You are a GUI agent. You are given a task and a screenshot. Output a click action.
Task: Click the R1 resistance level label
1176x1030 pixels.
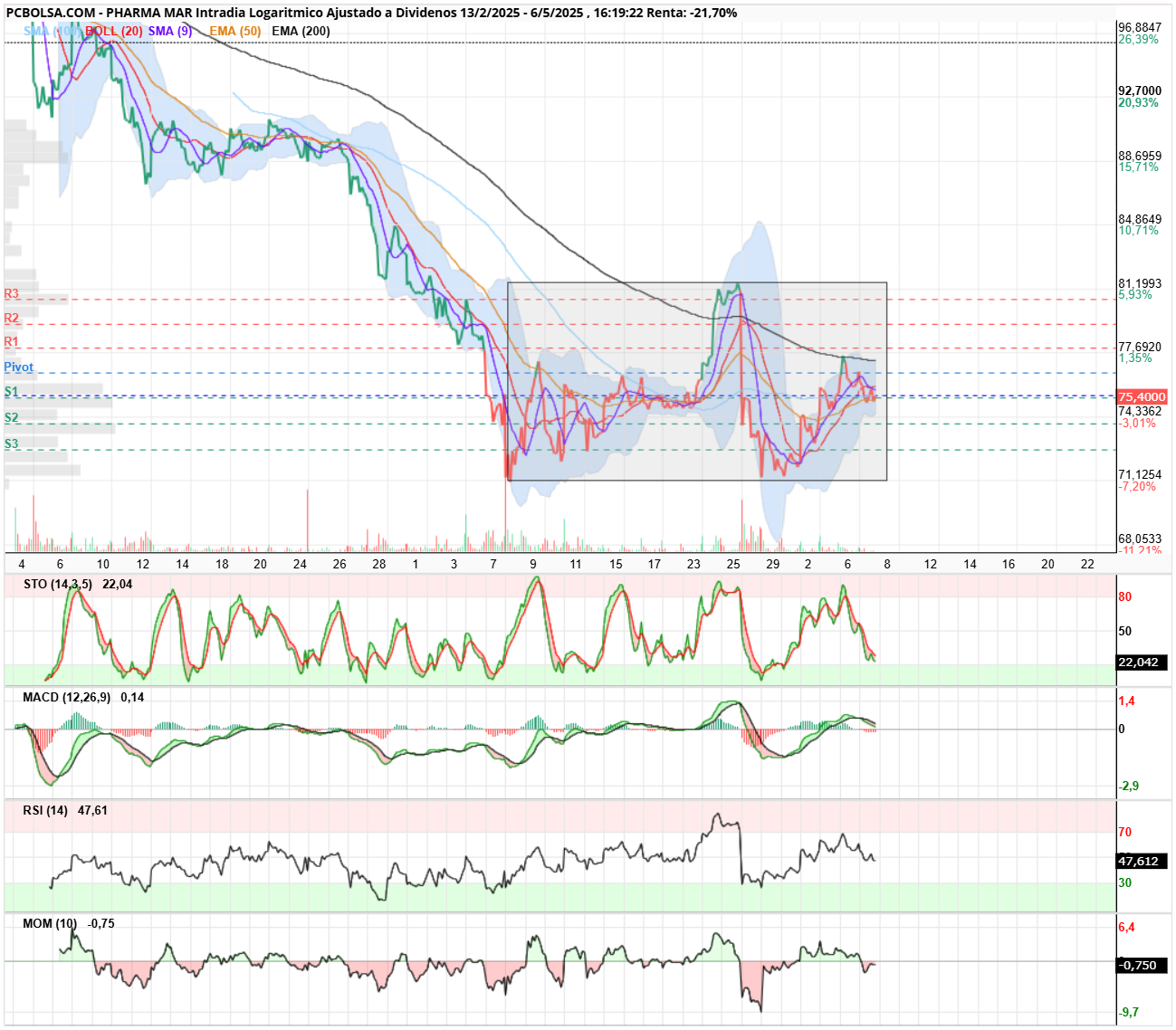pyautogui.click(x=12, y=342)
